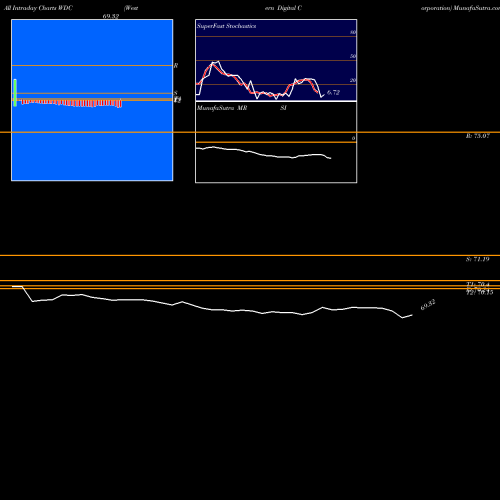Viewport: 500px width, 500px height.
Task: Click the stochastics value 6.72
Action: (x=333, y=93)
